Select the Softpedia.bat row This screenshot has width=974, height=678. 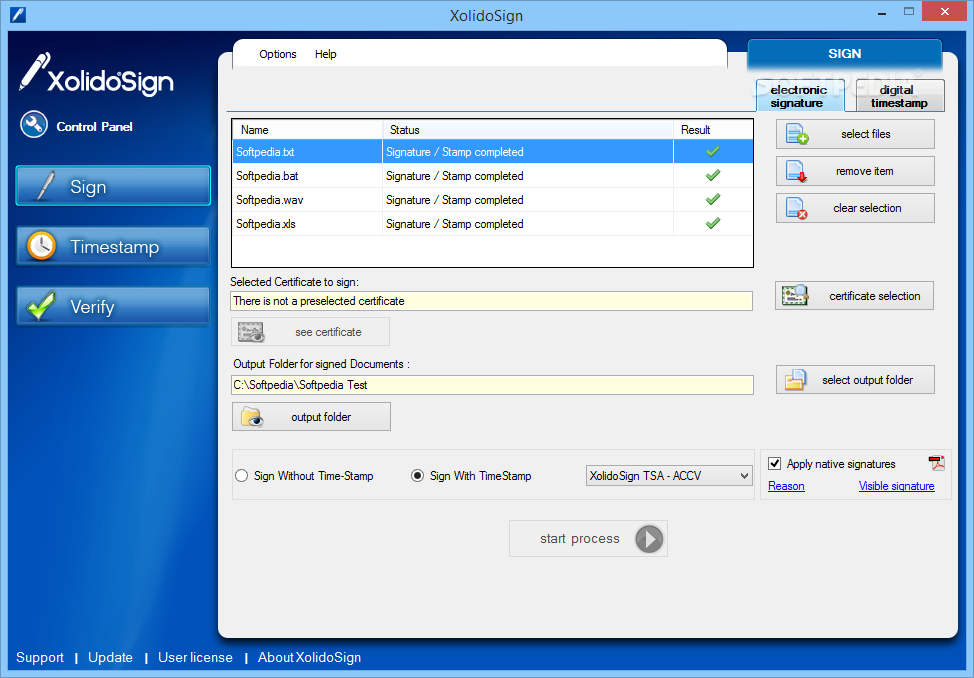point(493,176)
